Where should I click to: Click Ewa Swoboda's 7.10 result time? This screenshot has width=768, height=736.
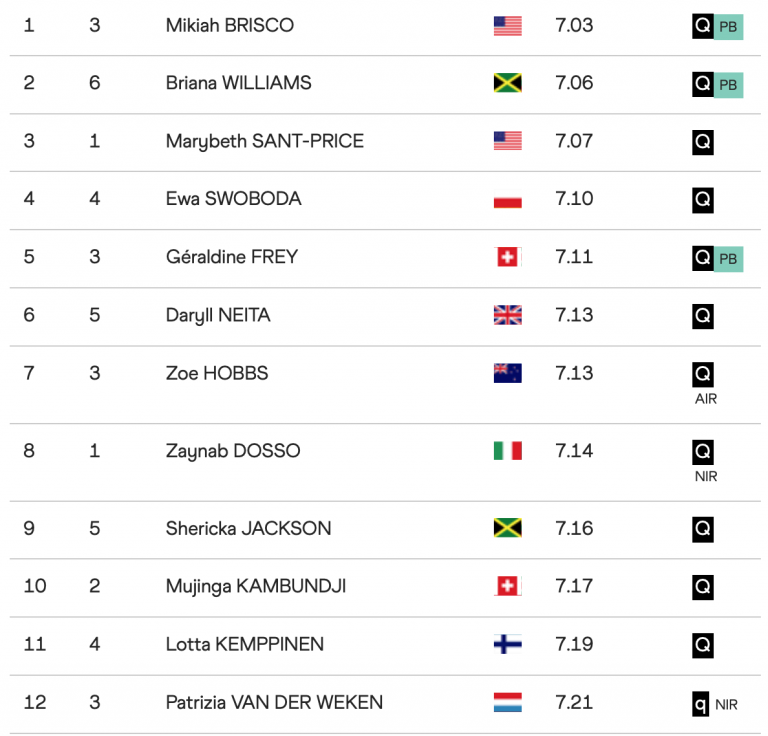(574, 199)
